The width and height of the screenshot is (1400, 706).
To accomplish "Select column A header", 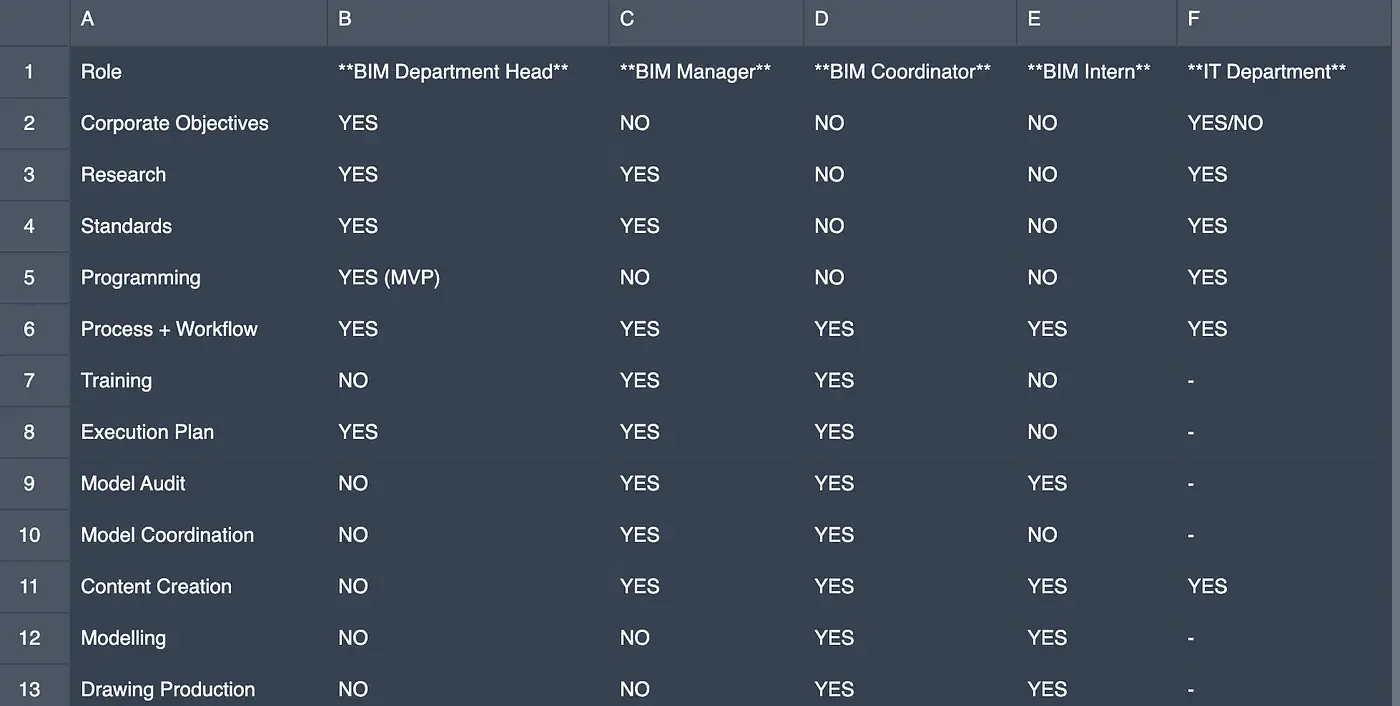I will point(198,20).
